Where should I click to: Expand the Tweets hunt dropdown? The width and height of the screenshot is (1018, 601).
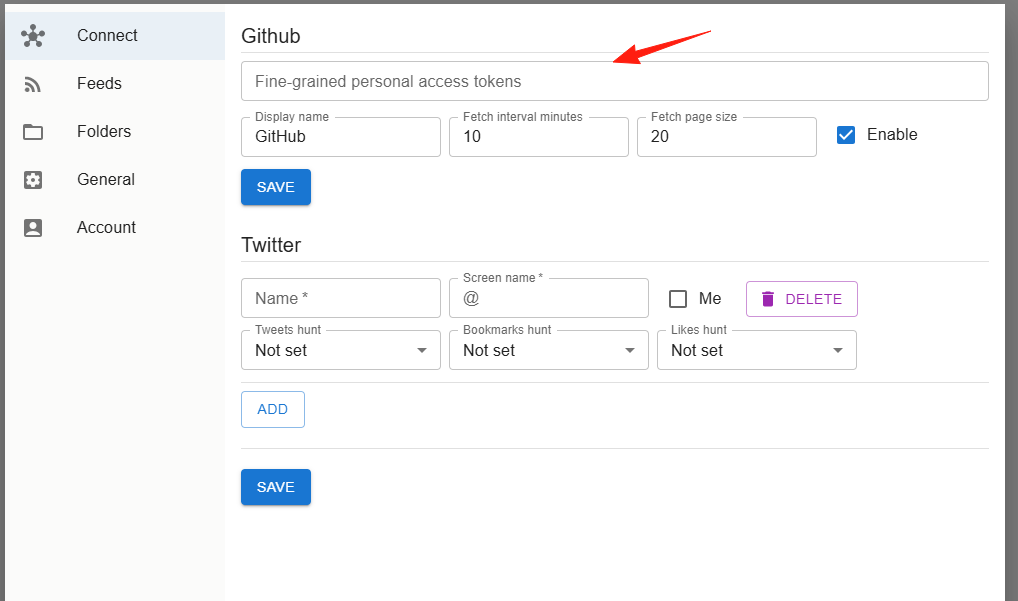(341, 350)
